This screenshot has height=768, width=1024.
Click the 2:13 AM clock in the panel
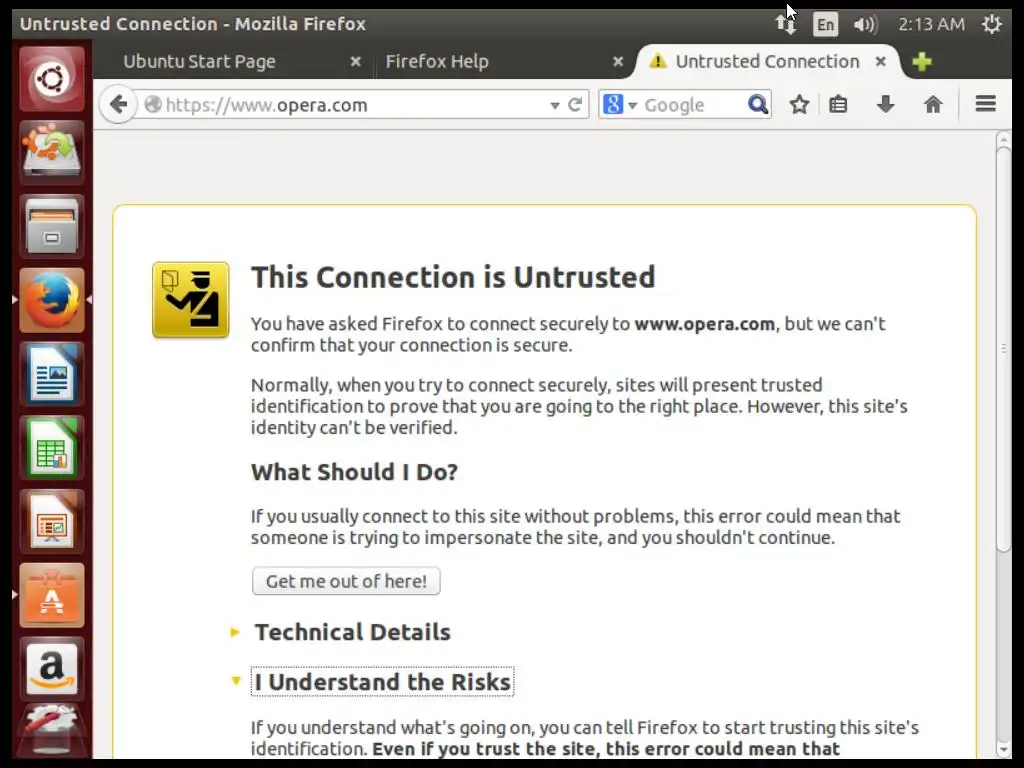[x=931, y=24]
